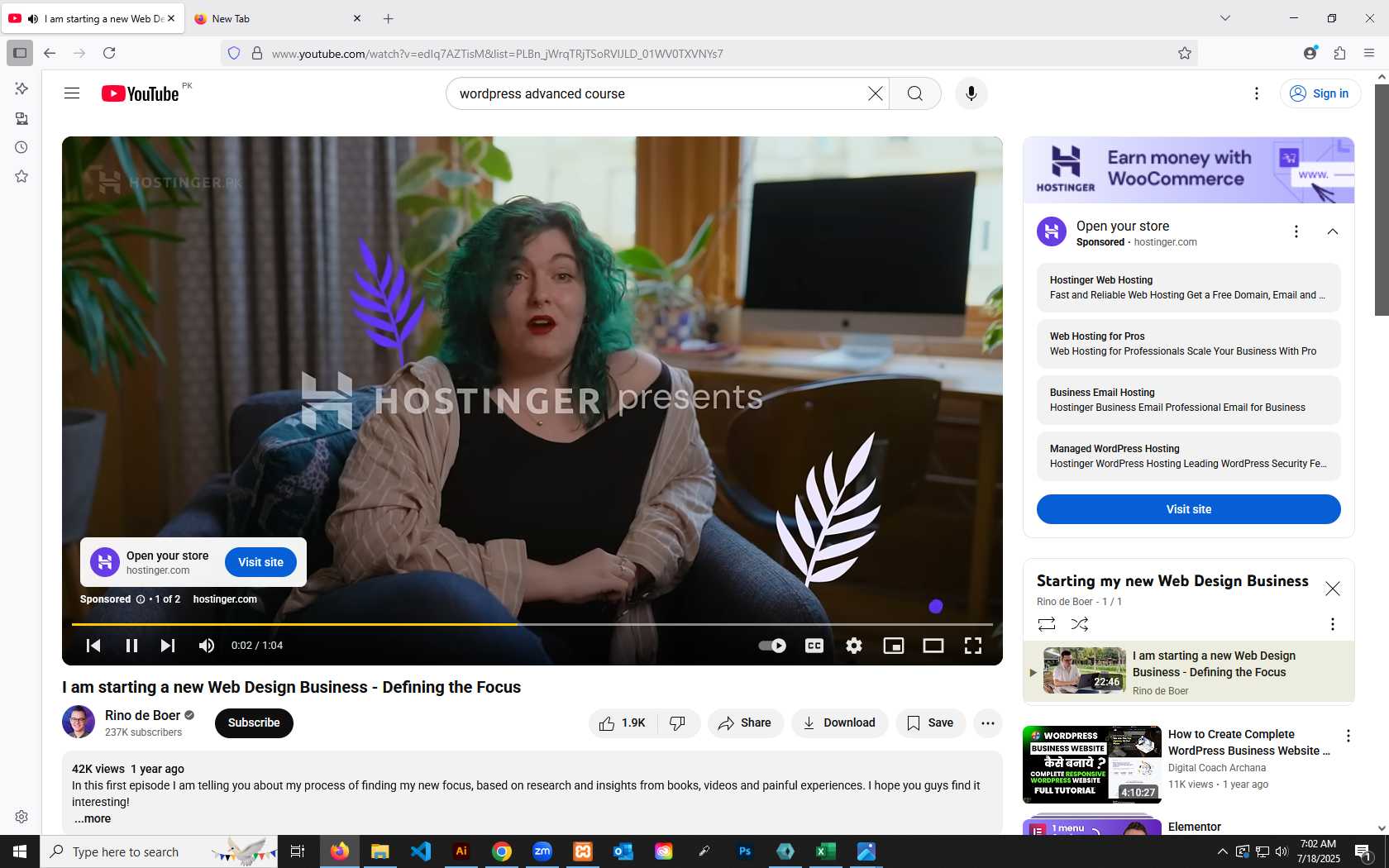Pause the playing video
The width and height of the screenshot is (1389, 868).
[131, 646]
